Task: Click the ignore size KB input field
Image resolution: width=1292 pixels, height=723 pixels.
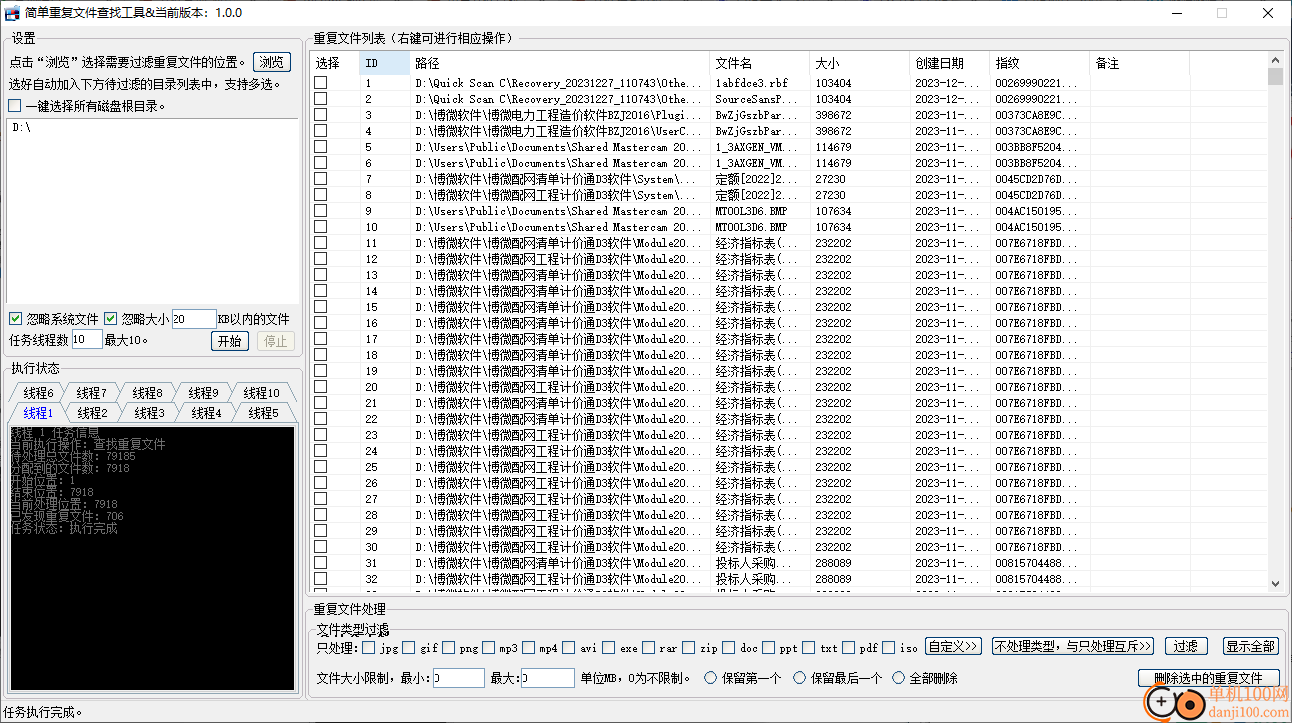Action: [x=194, y=319]
